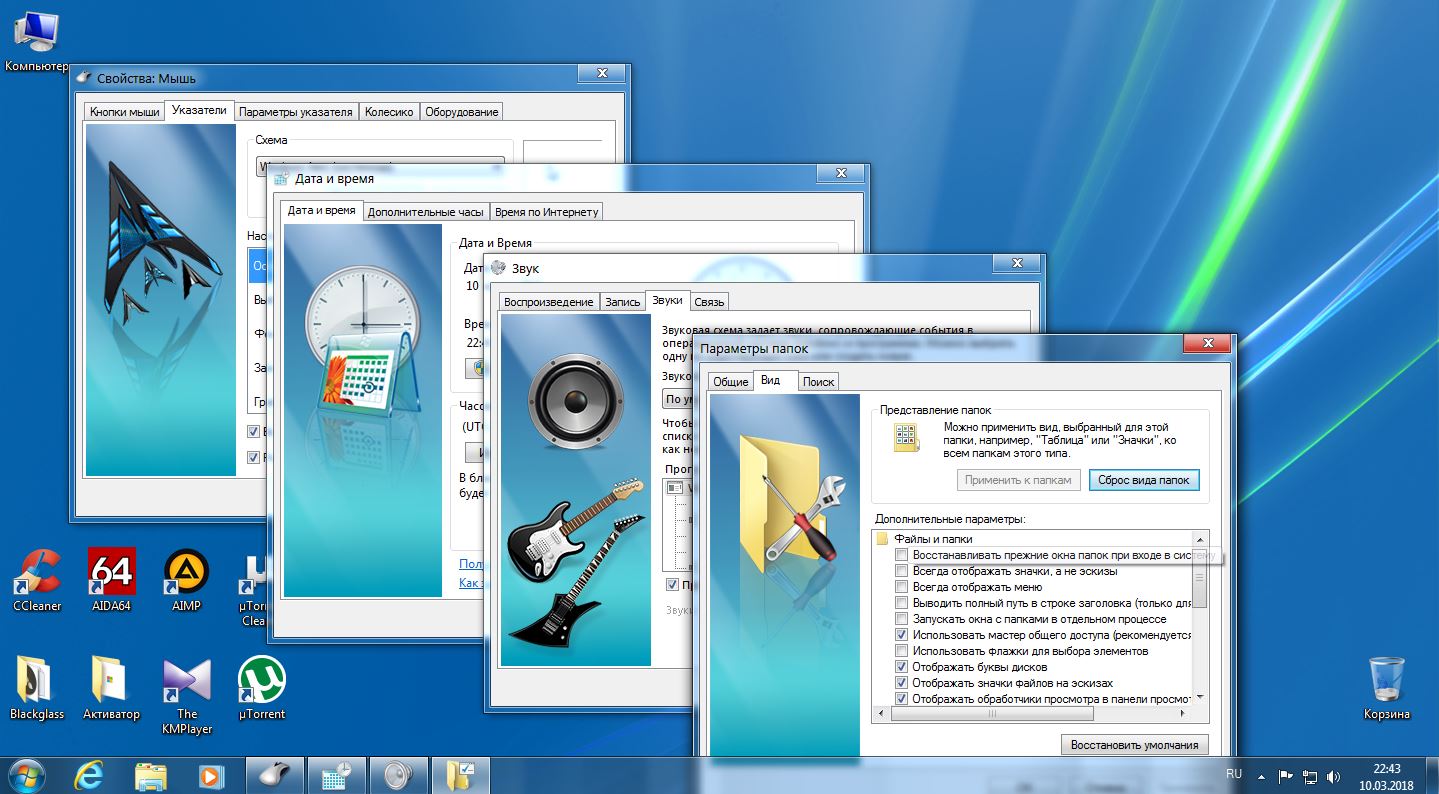
Task: Select The KMPlayer desktop icon
Action: 187,681
